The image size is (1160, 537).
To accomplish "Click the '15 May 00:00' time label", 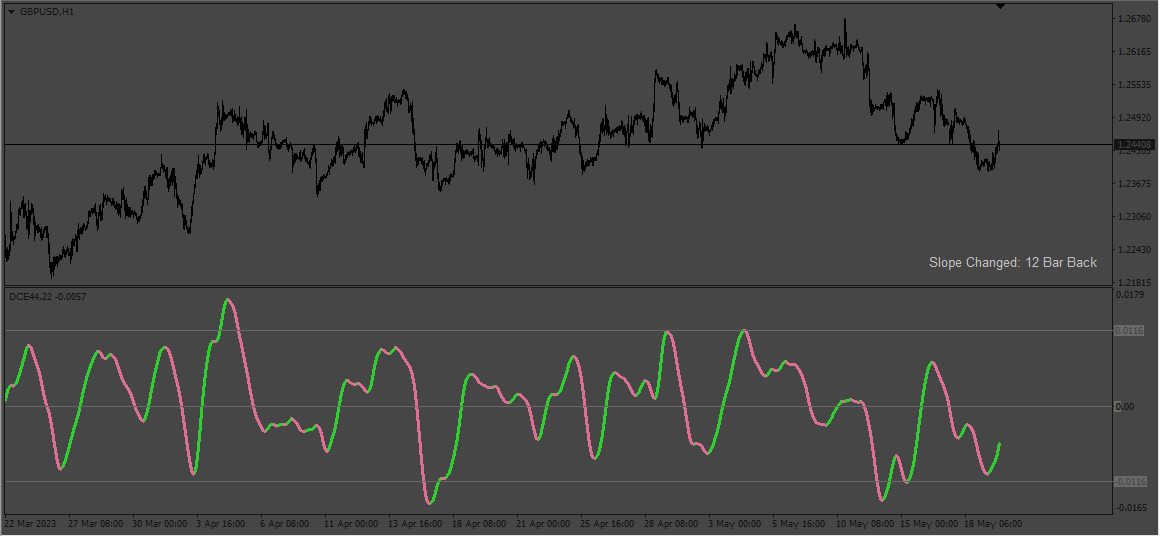I will [929, 524].
